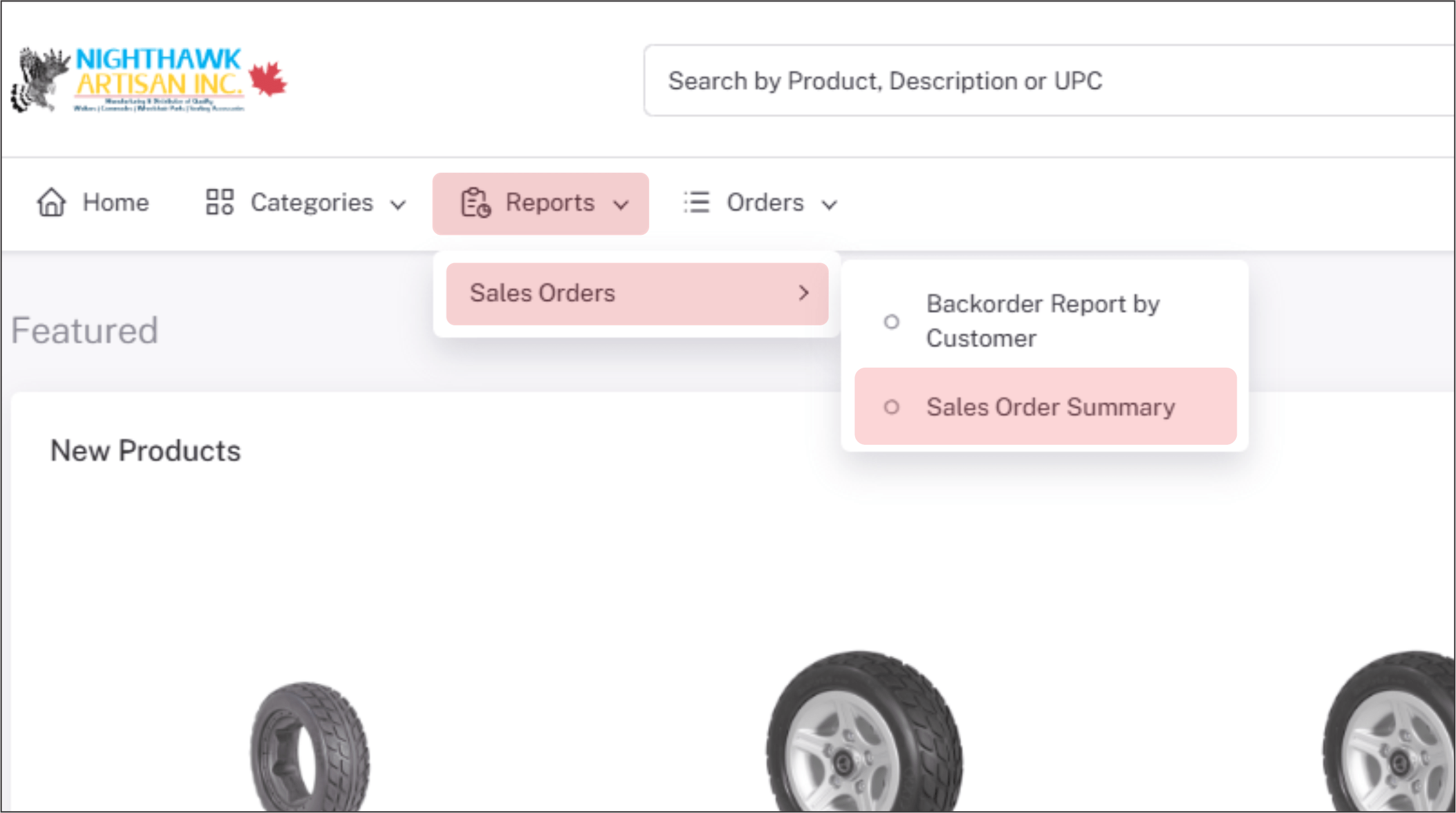Click the Orders list icon
This screenshot has width=1456, height=813.
pos(696,202)
